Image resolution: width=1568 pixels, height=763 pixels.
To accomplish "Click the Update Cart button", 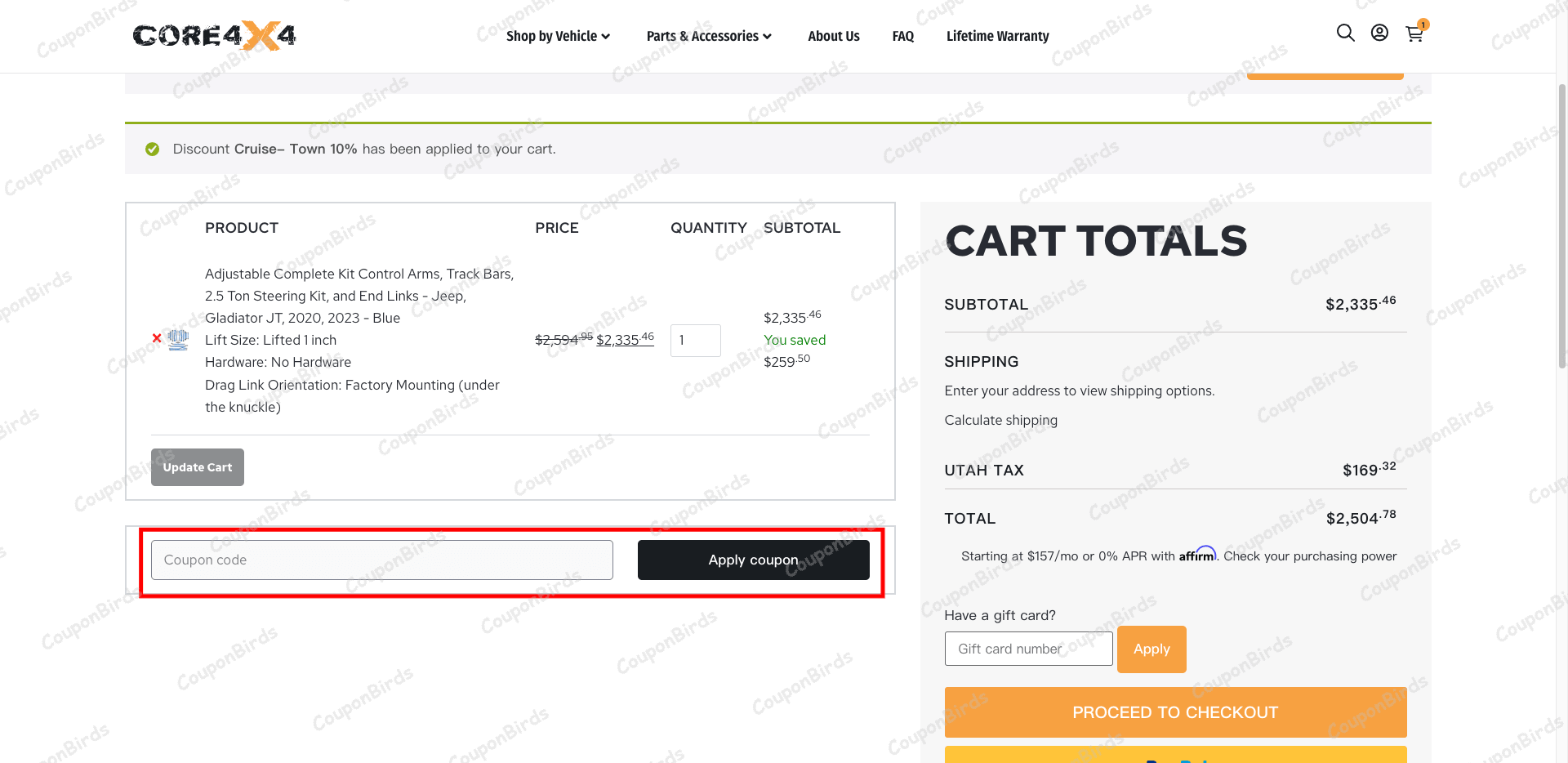I will [x=197, y=466].
